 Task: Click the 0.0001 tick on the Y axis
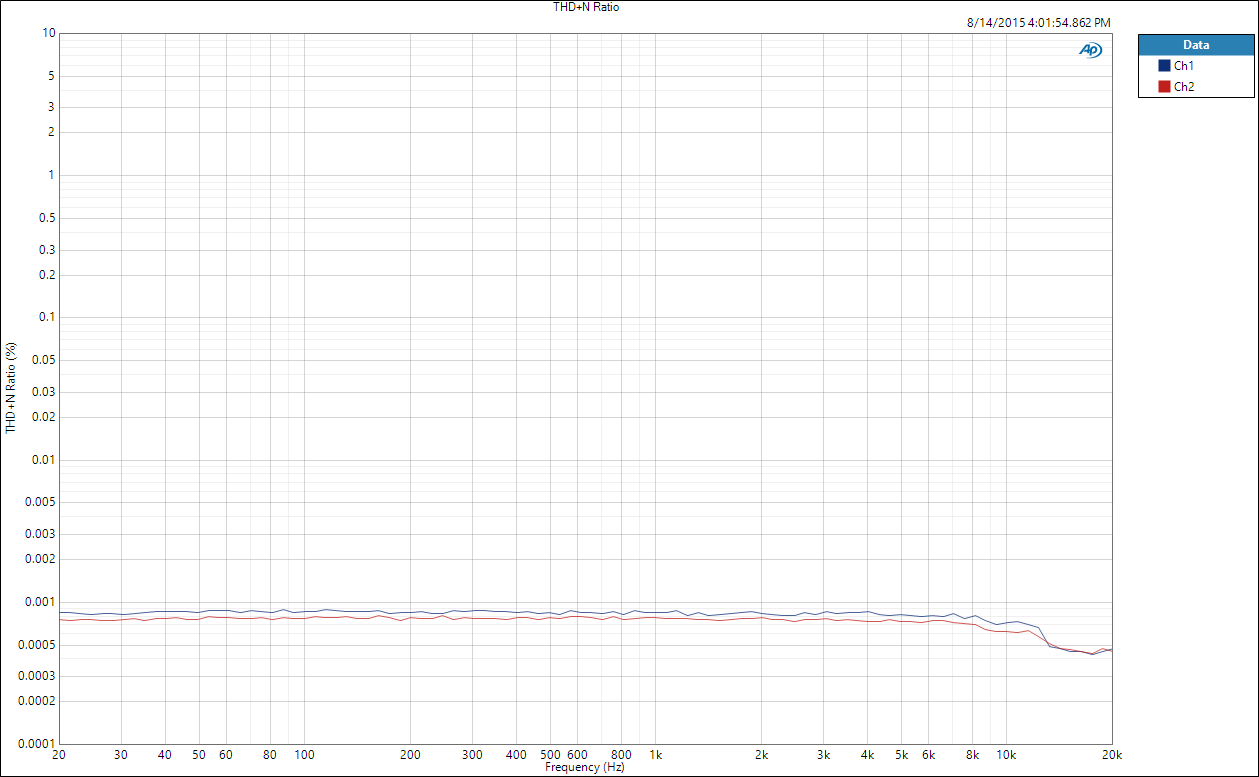[x=37, y=744]
